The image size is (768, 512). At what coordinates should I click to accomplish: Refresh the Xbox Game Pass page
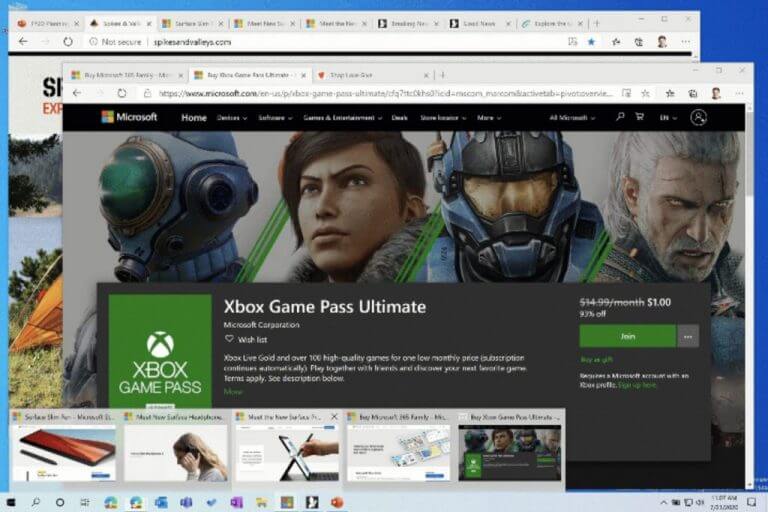121,93
